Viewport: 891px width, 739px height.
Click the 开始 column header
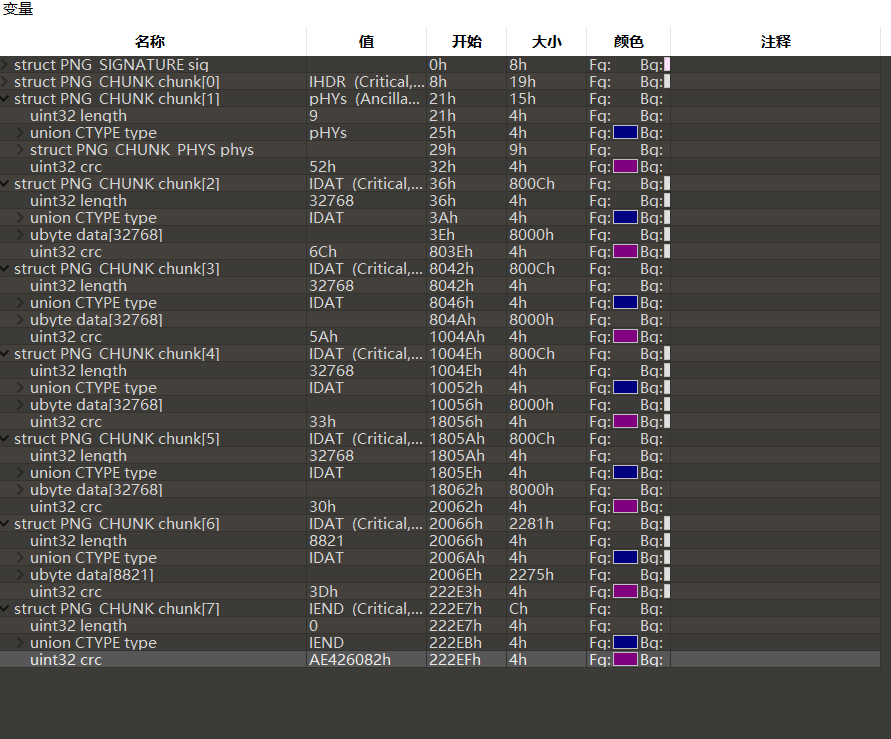[x=466, y=42]
